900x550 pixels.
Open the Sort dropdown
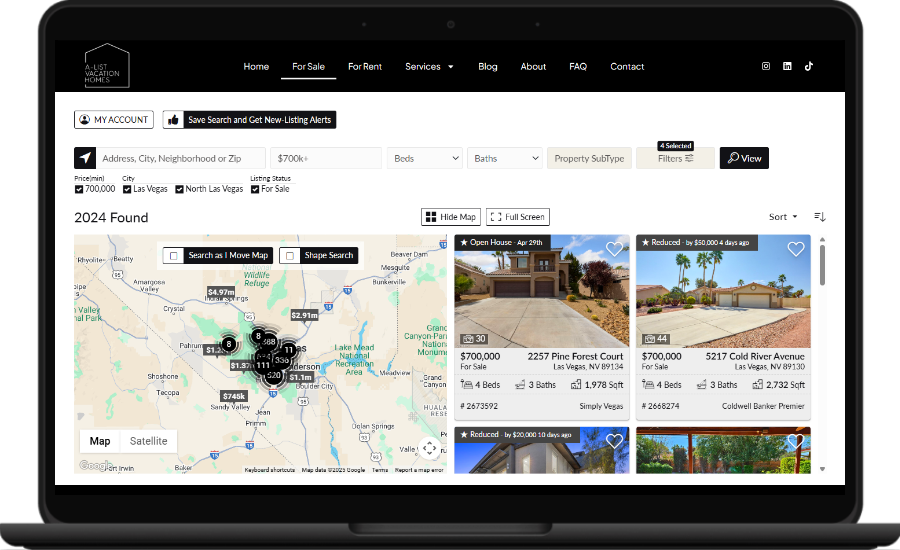[x=783, y=217]
